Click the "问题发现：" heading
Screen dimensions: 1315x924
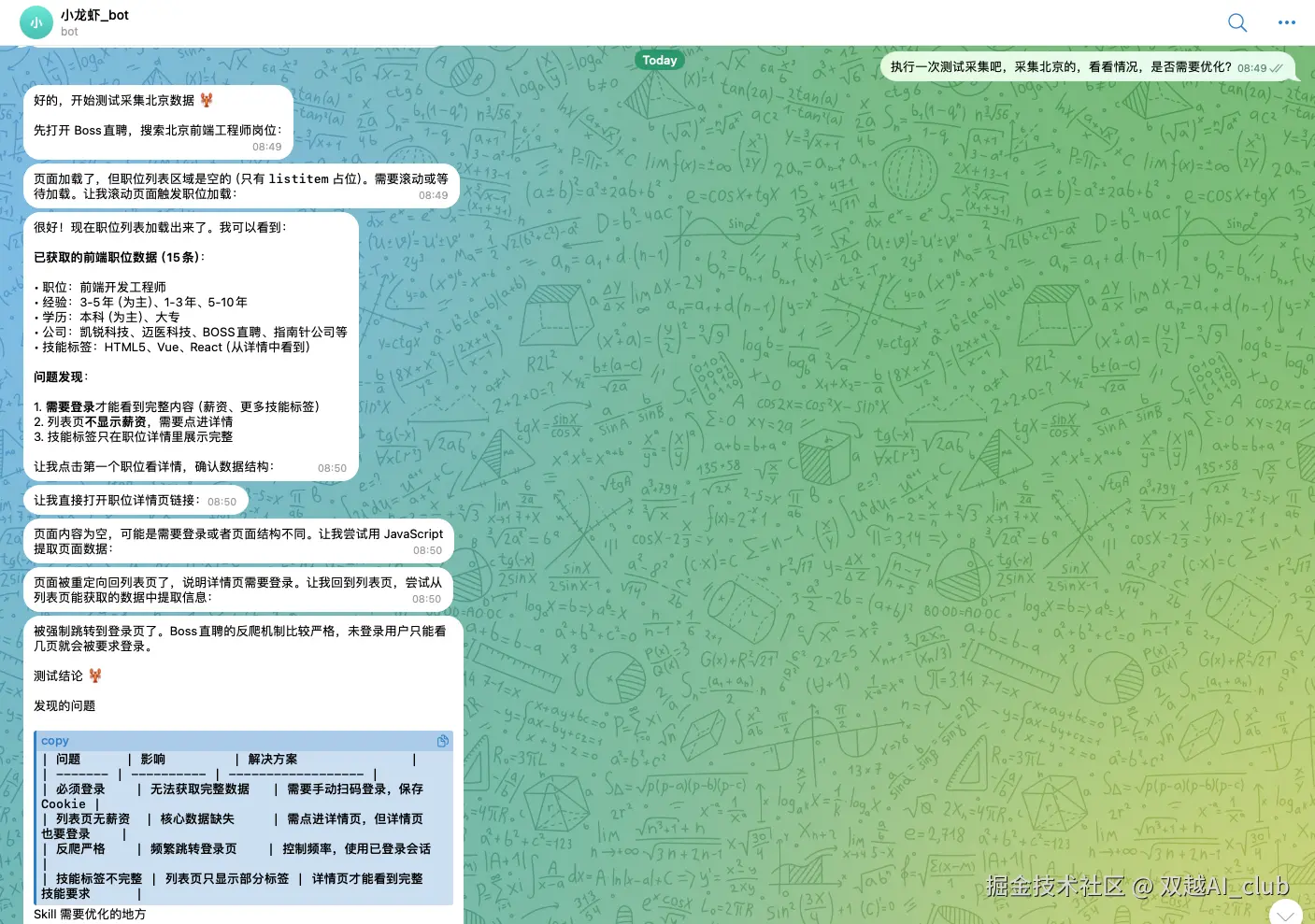click(x=61, y=377)
